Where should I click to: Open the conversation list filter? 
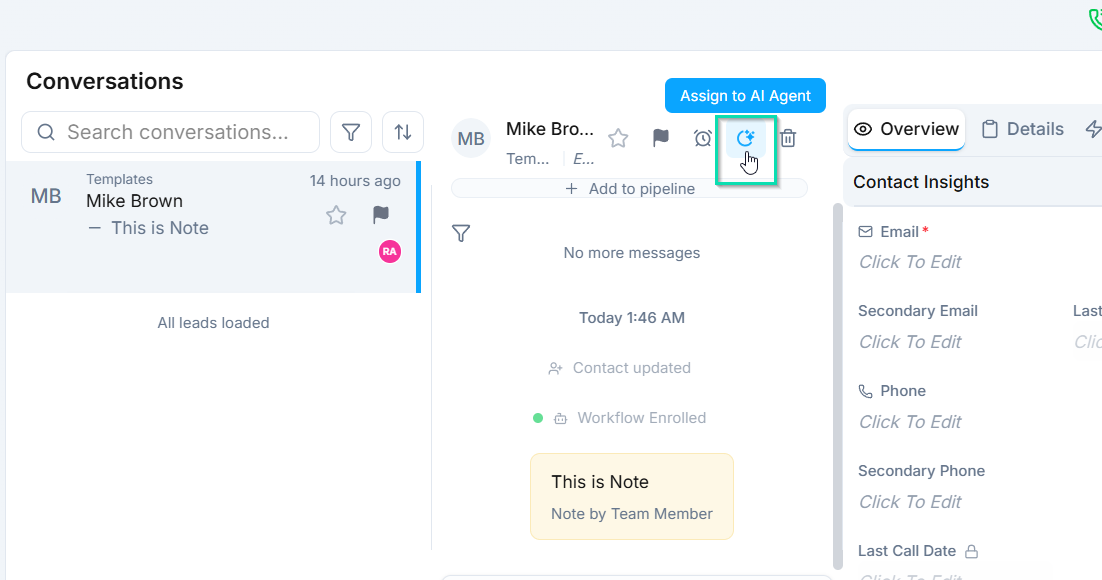[x=351, y=132]
